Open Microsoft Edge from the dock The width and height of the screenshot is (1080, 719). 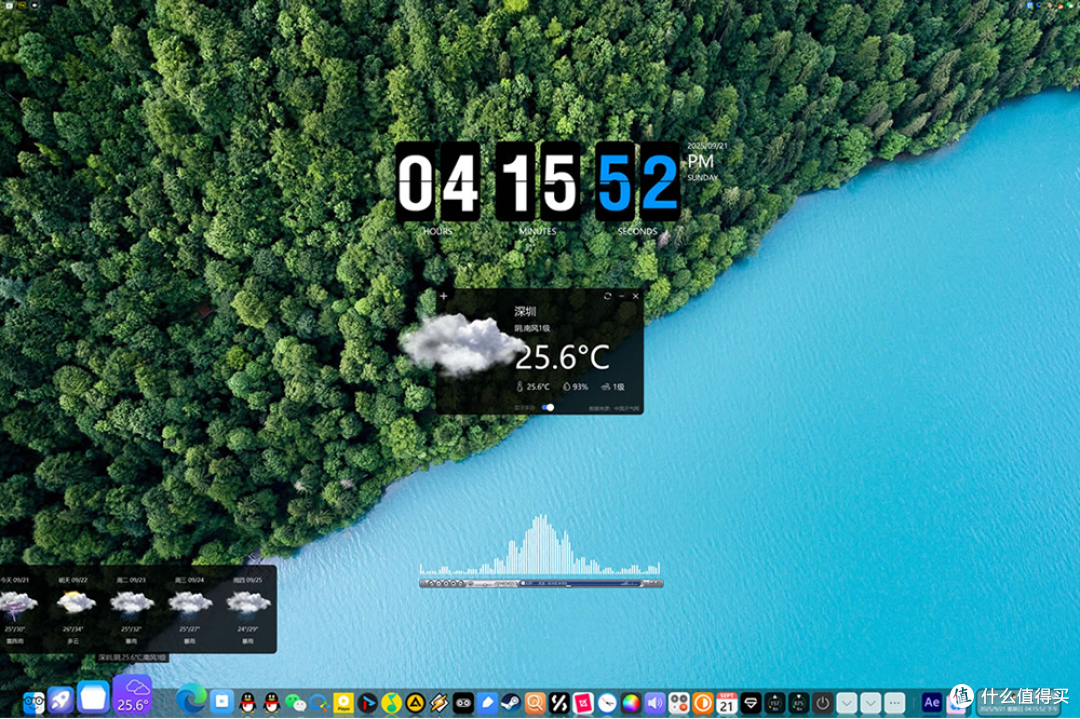[x=191, y=699]
